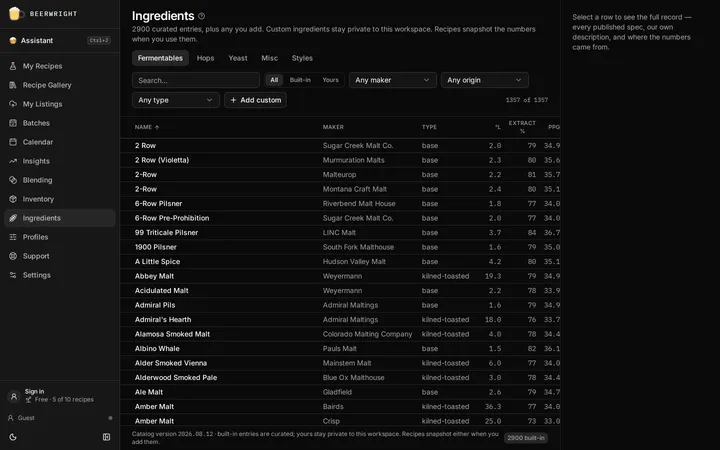The height and width of the screenshot is (450, 720).
Task: Click the Recipe Gallery icon
Action: 13,85
